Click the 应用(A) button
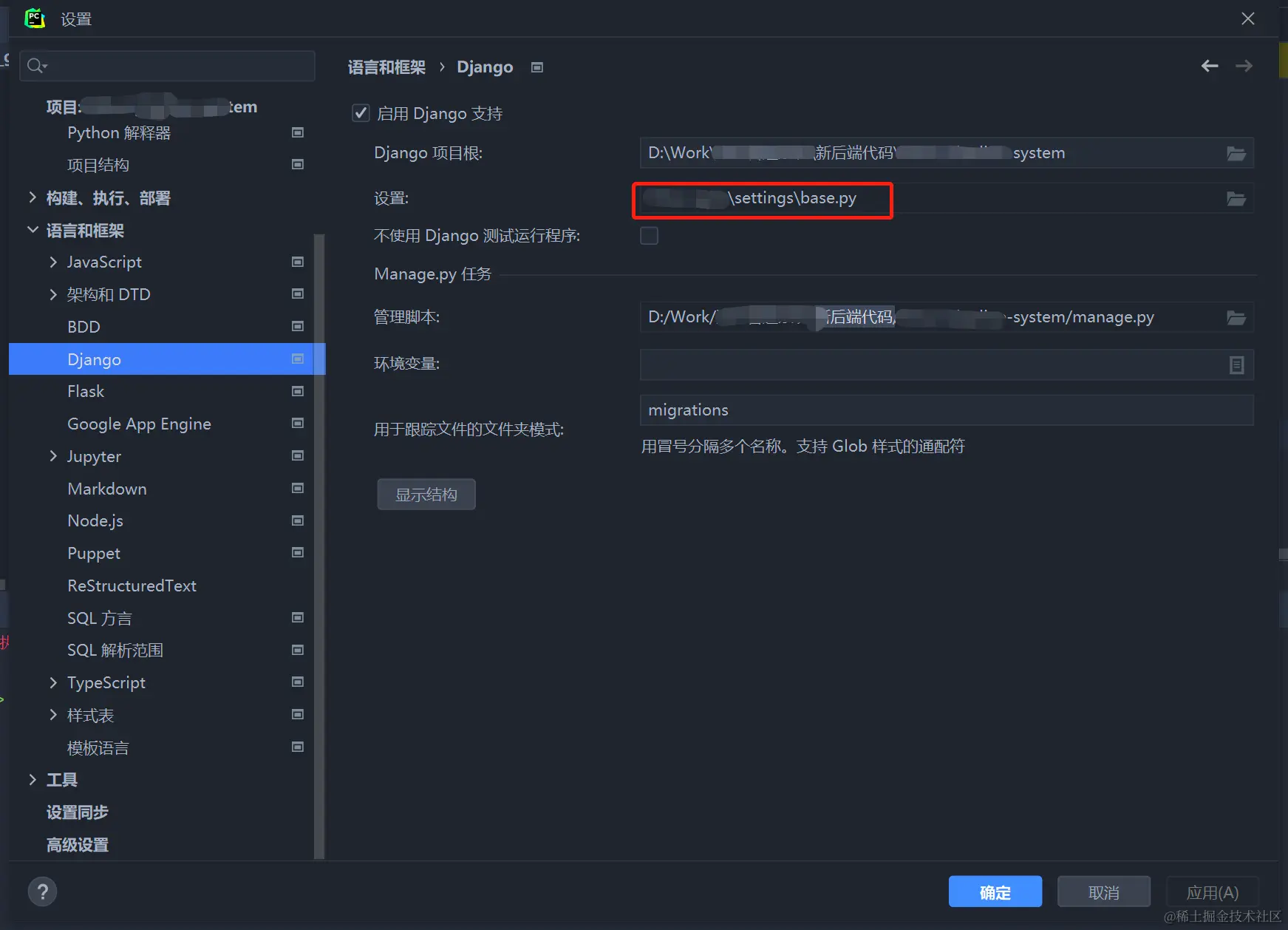Image resolution: width=1288 pixels, height=930 pixels. pyautogui.click(x=1213, y=892)
